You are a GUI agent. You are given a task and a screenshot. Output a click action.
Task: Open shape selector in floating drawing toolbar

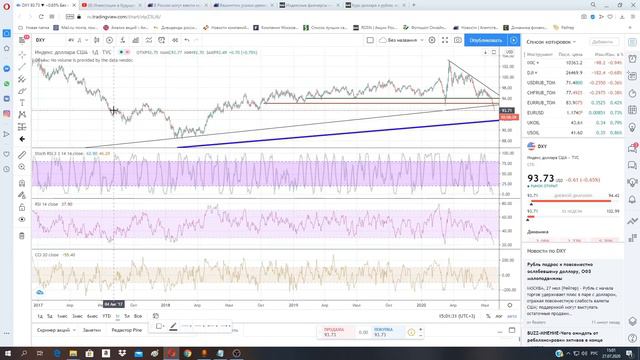160,326
